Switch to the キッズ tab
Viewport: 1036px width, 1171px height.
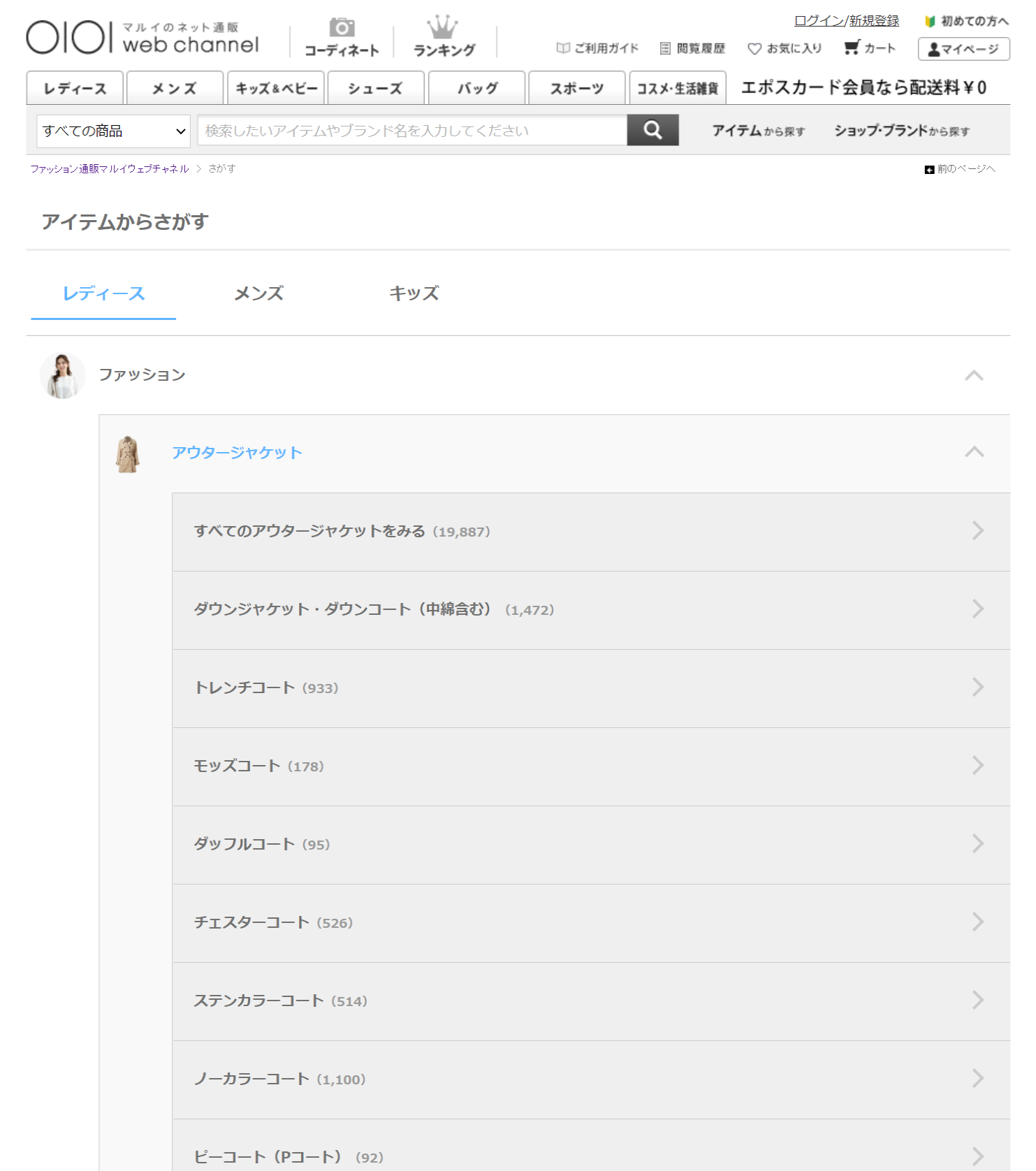coord(414,293)
